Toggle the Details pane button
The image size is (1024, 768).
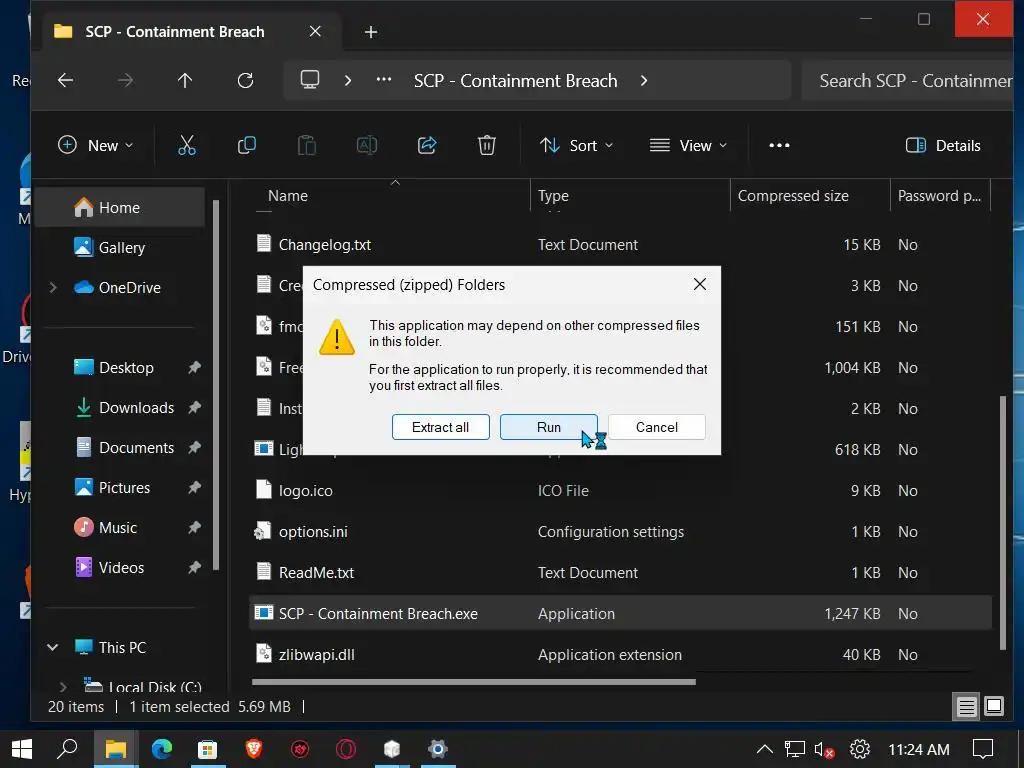943,145
